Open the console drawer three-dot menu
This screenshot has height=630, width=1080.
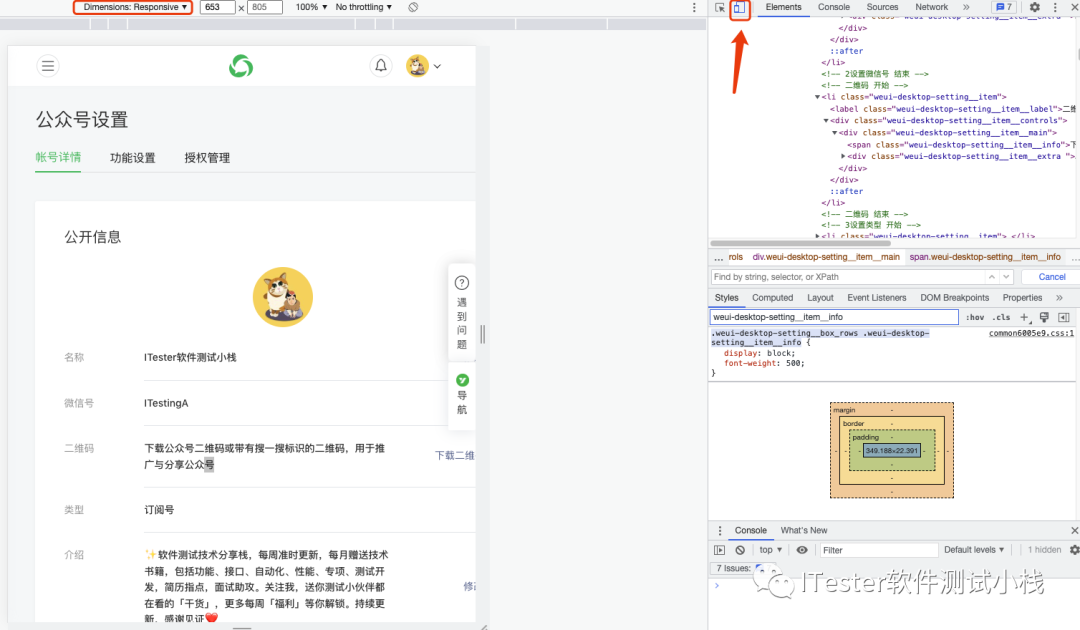click(x=720, y=531)
